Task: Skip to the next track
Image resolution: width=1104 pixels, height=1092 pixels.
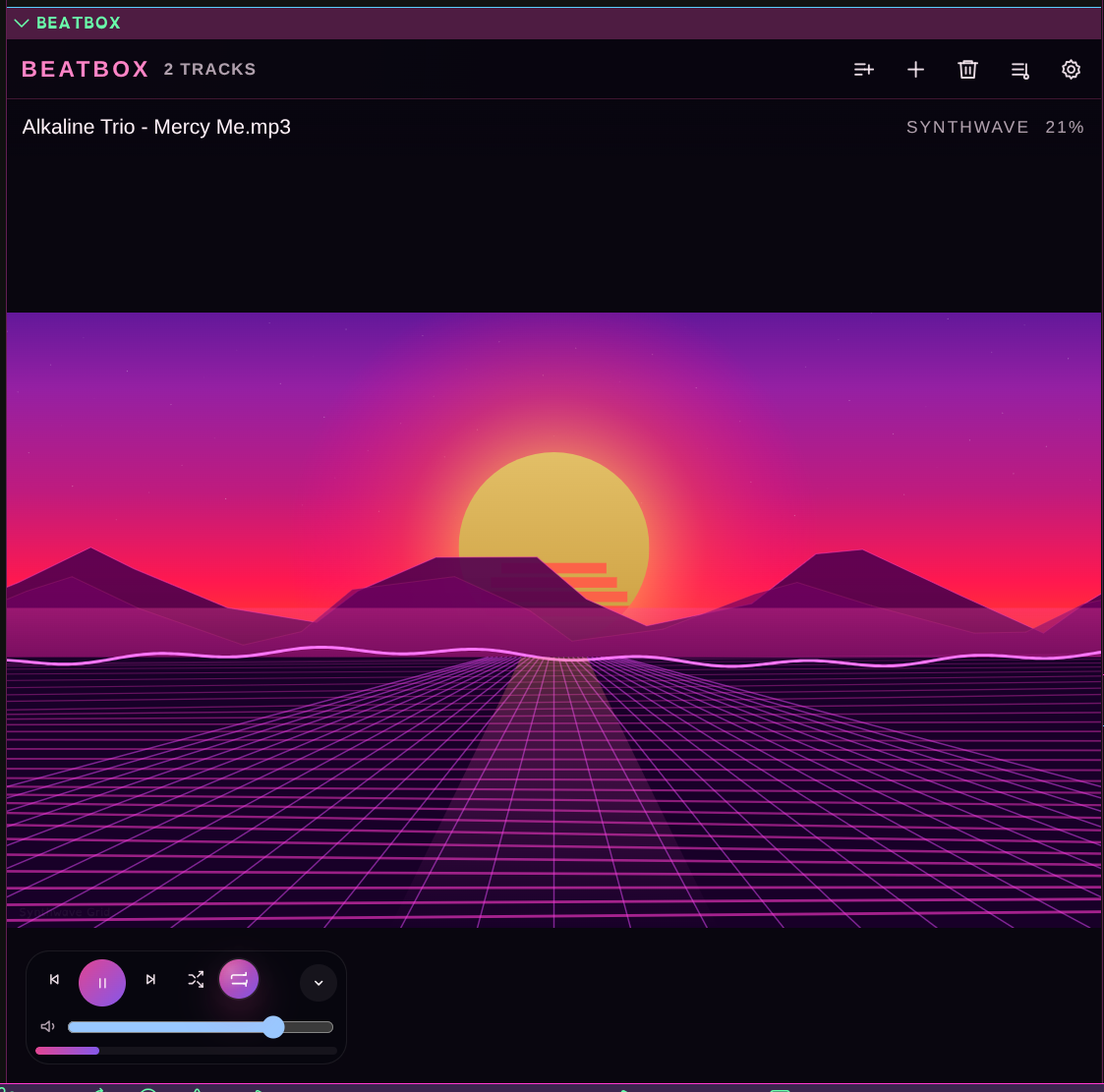Action: 150,979
